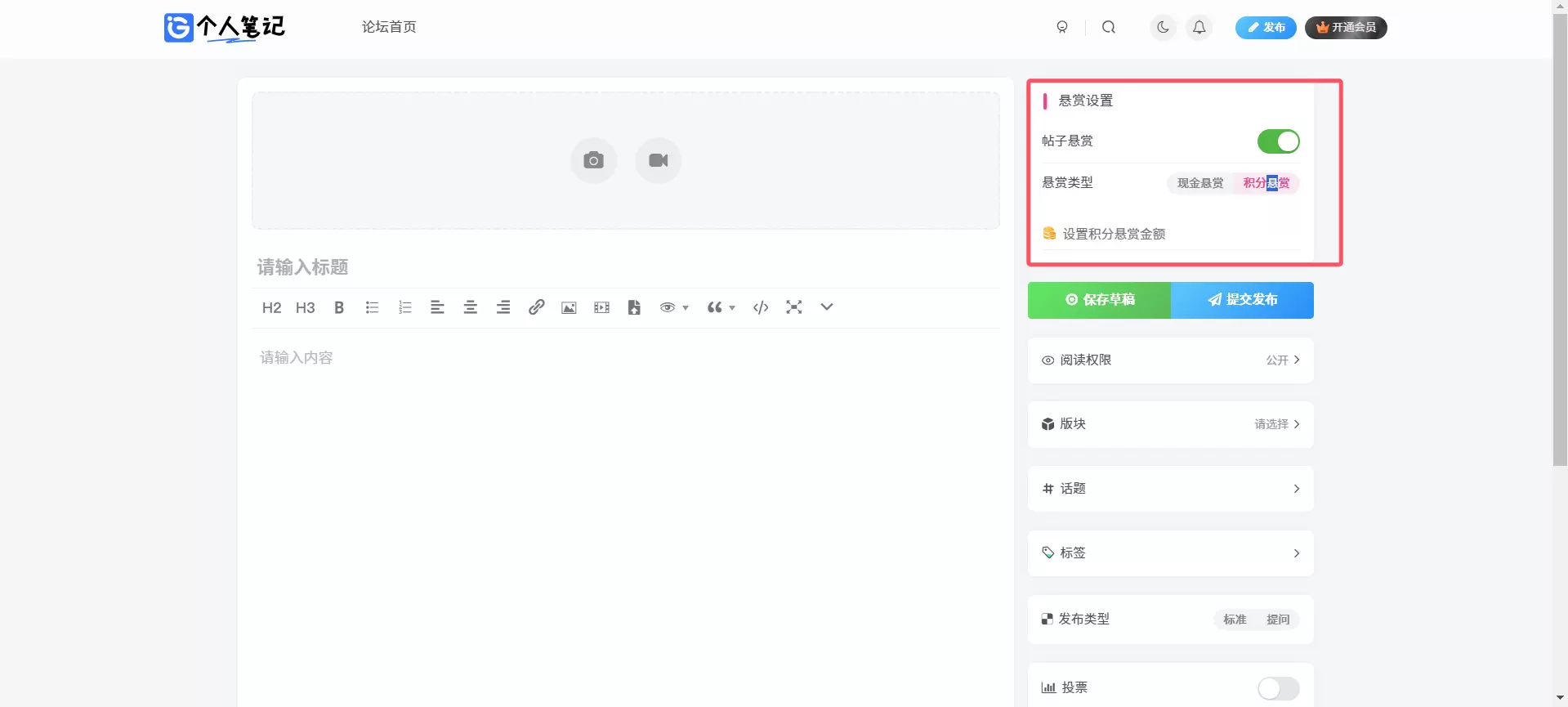The image size is (1568, 707).
Task: Expand the 话题 topic row
Action: click(1171, 489)
